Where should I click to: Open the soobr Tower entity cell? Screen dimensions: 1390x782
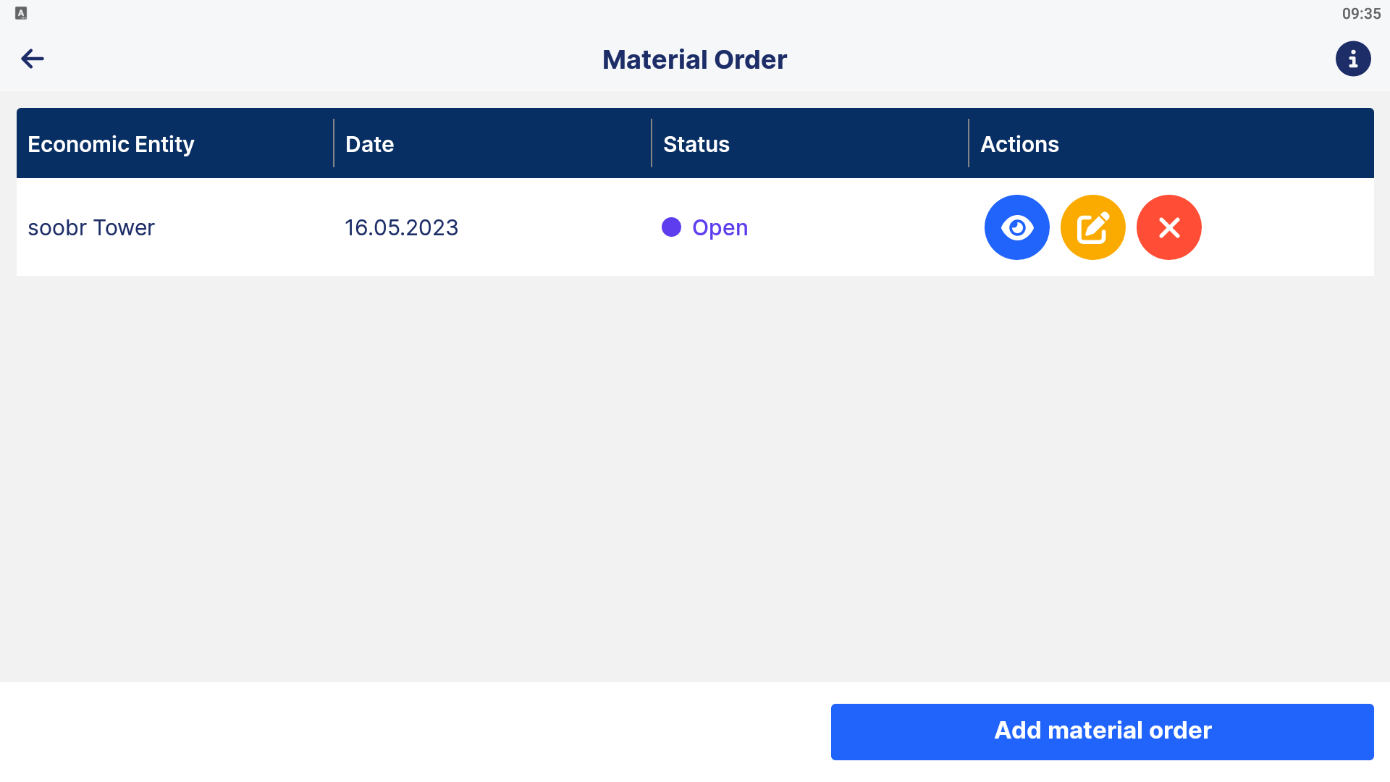tap(91, 228)
